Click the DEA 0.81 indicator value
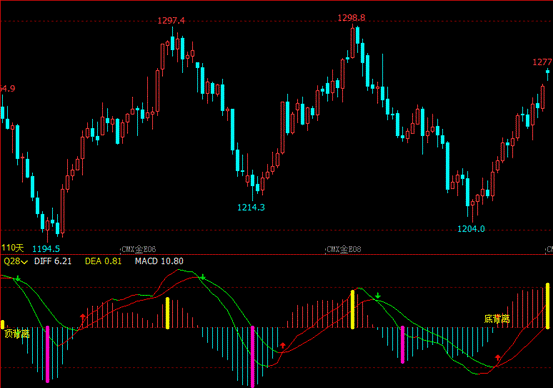Image resolution: width=553 pixels, height=388 pixels. [103, 261]
